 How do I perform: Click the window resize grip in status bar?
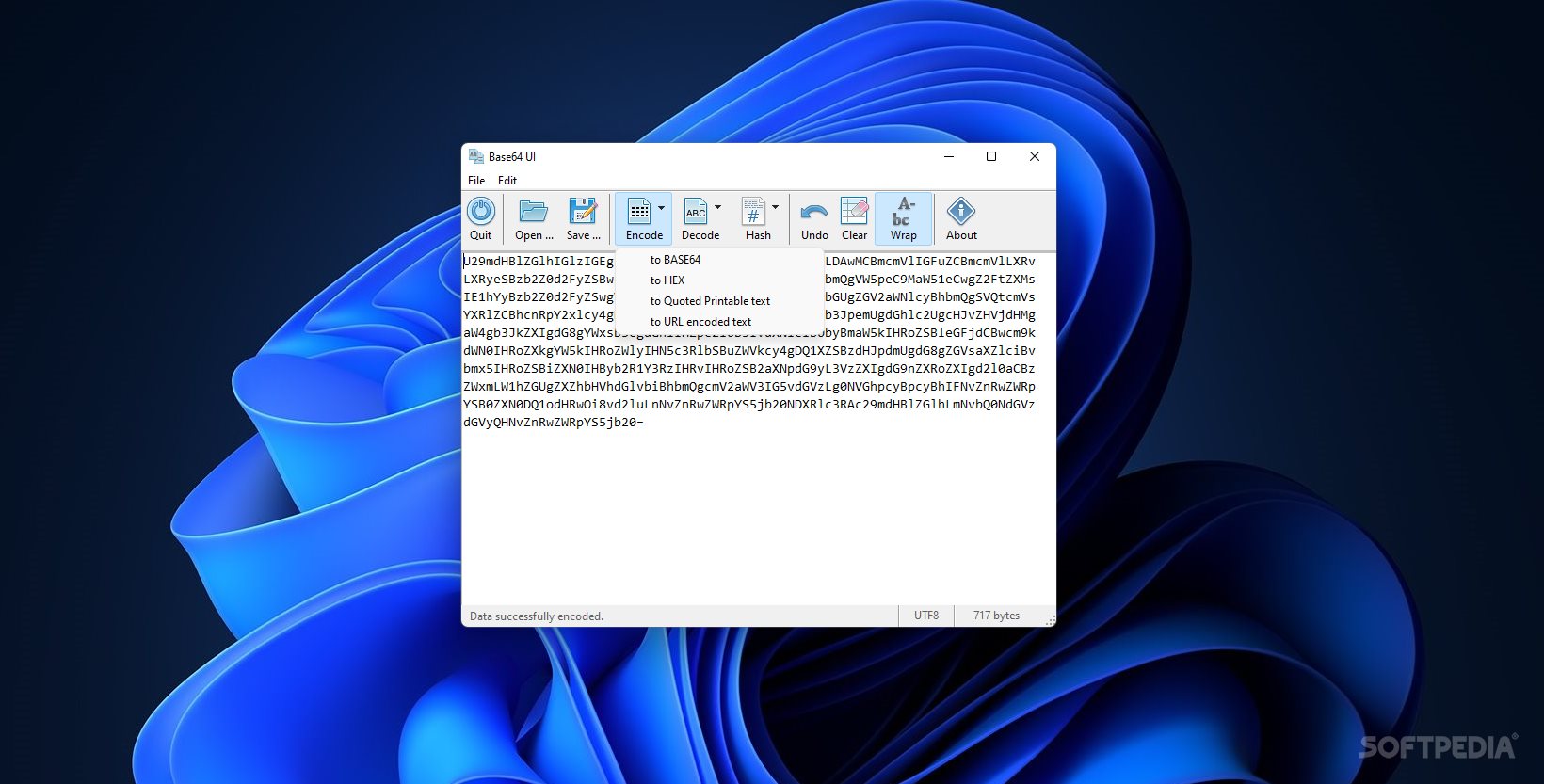(x=1050, y=620)
